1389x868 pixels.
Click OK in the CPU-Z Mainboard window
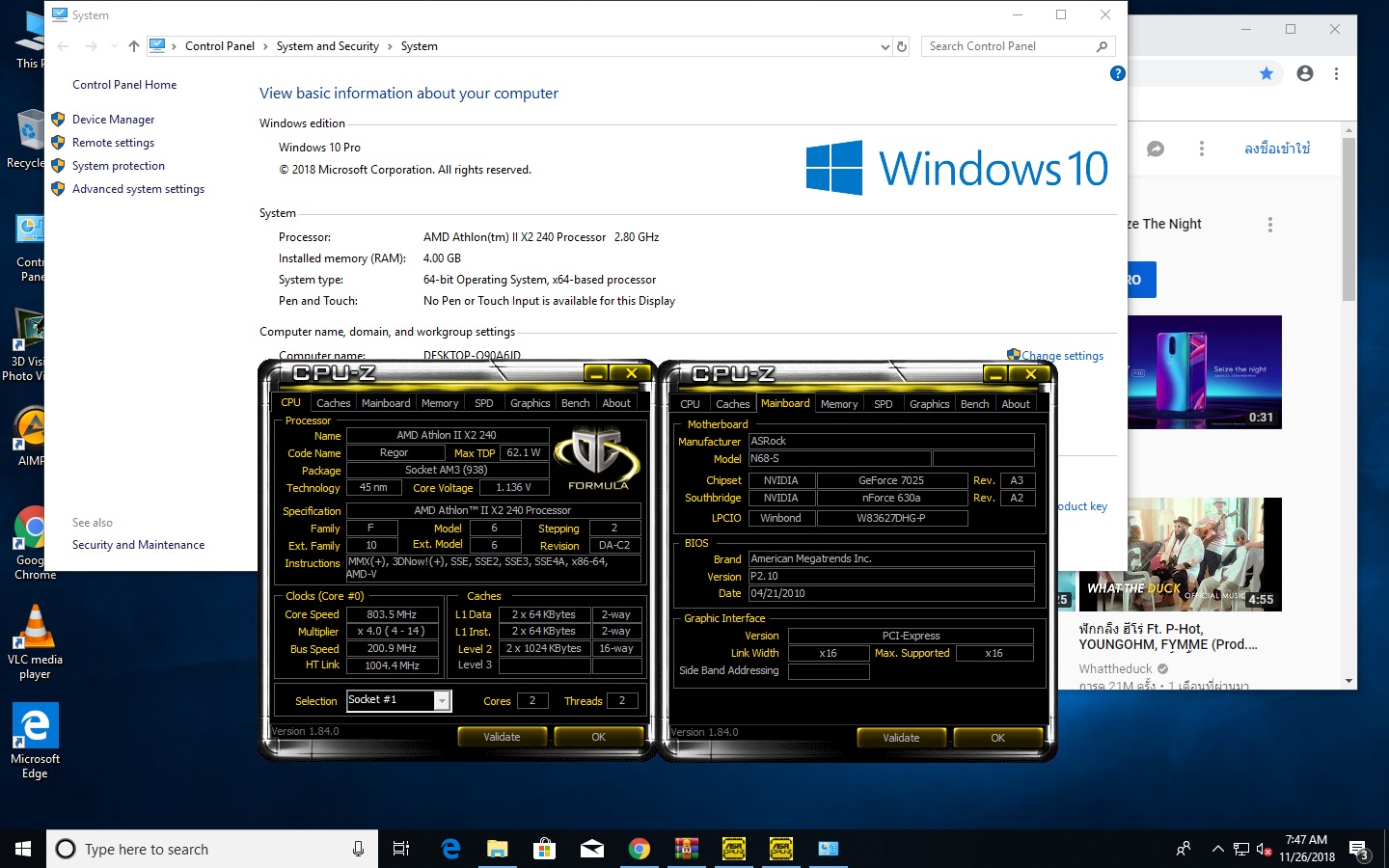997,738
